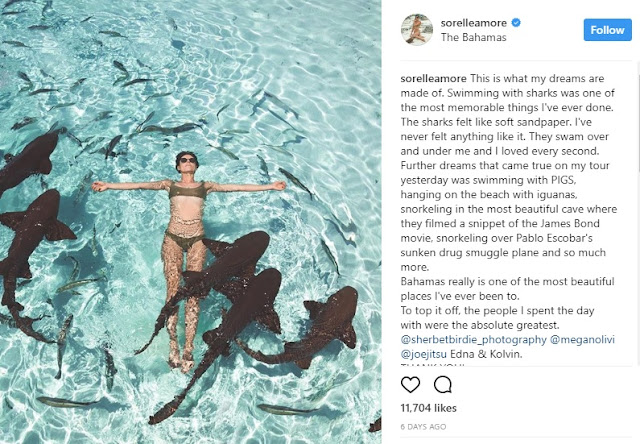Visit the @meganolivi mention

(x=582, y=340)
